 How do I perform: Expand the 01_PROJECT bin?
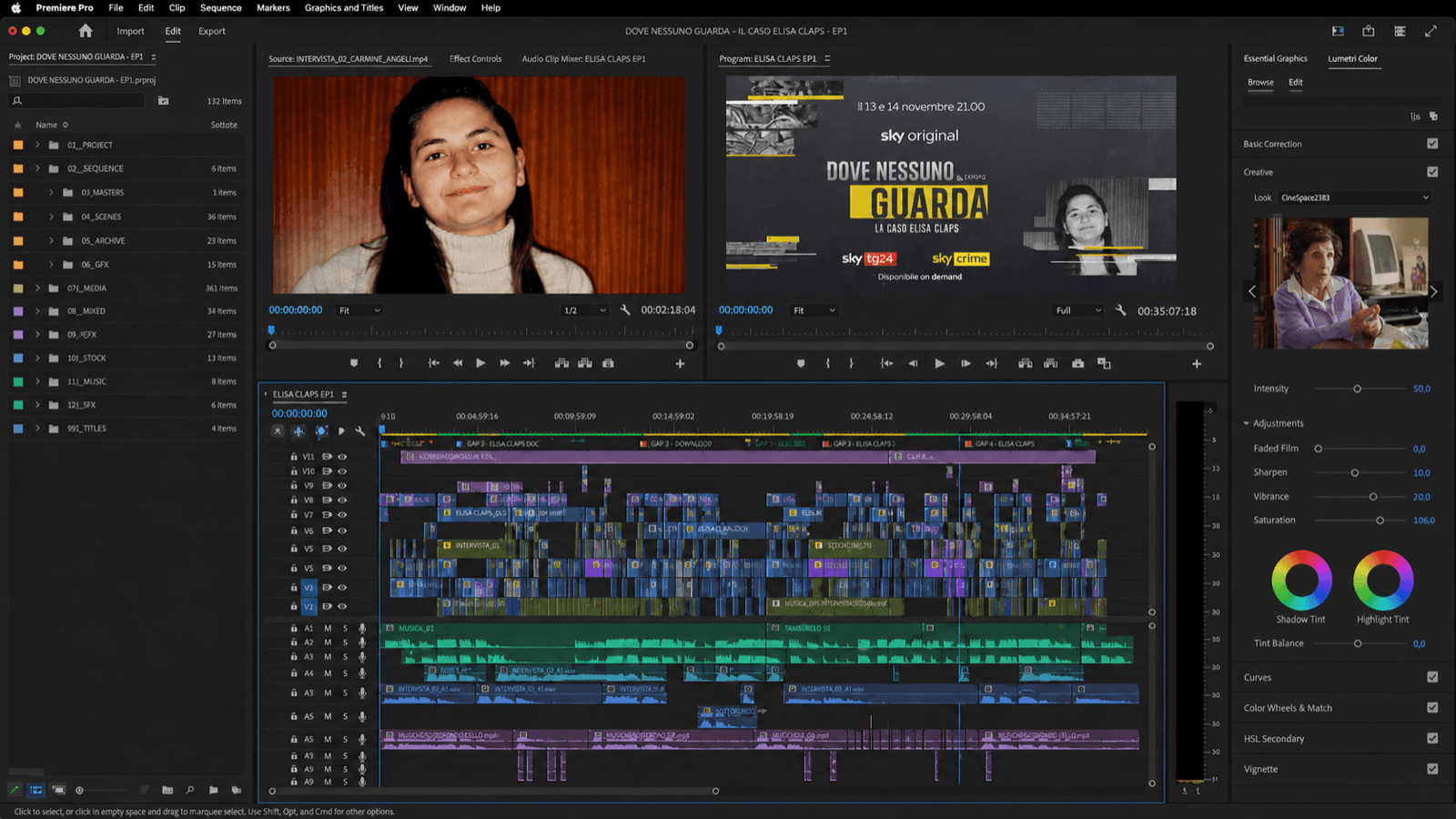click(37, 146)
